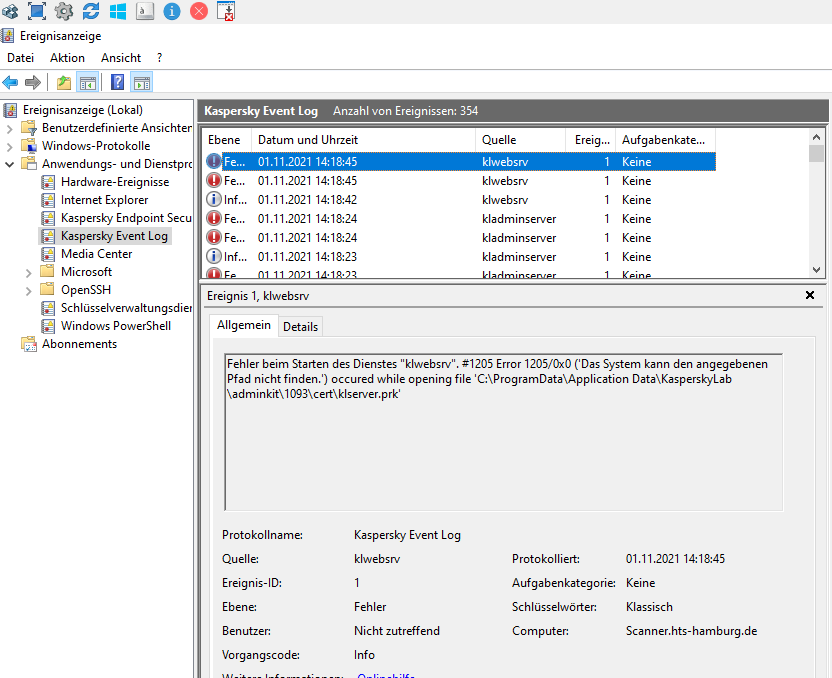The image size is (832, 678).
Task: Click the blue refresh arrows icon
Action: tap(91, 11)
